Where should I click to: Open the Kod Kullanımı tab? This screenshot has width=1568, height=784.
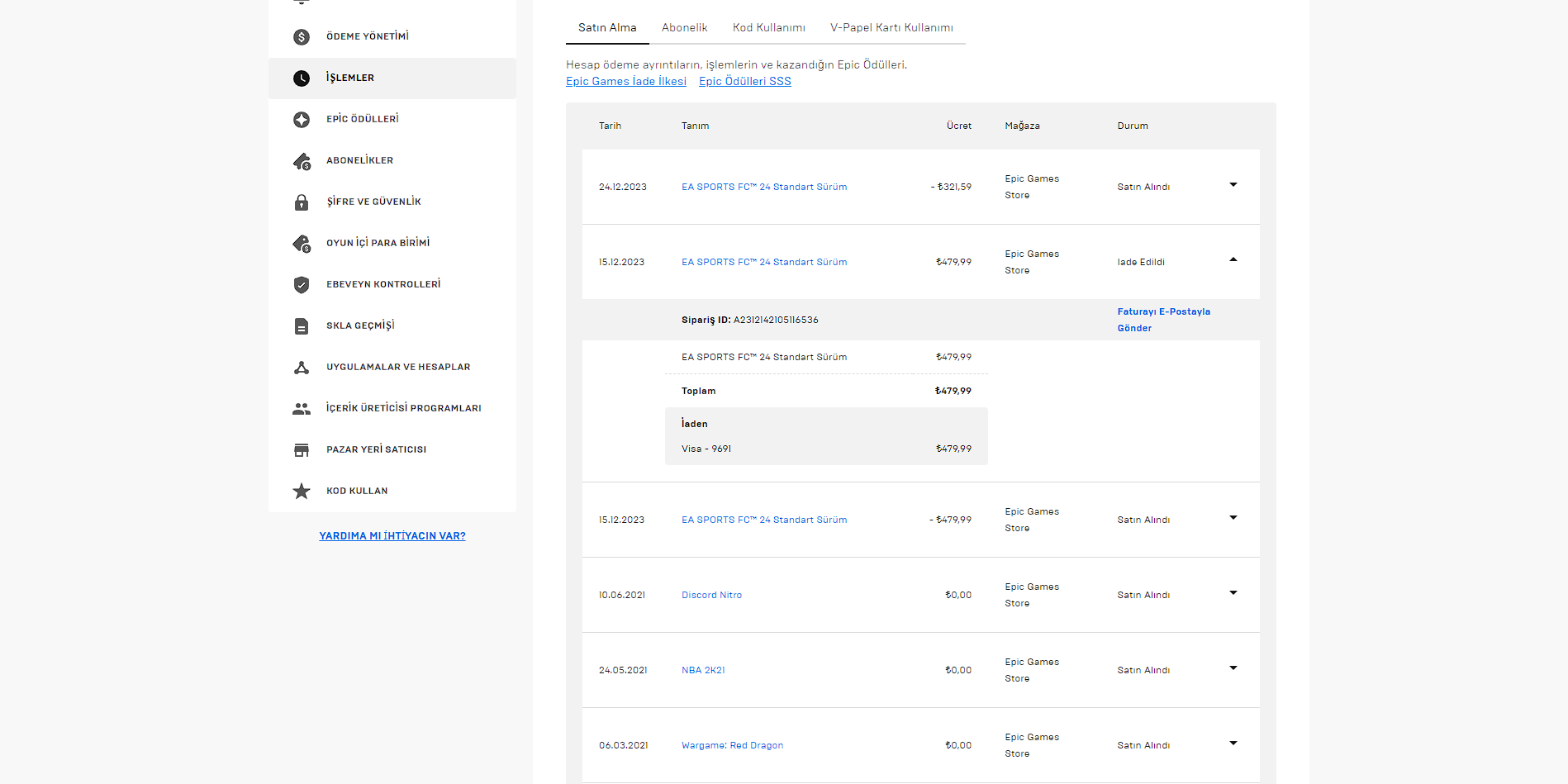[x=768, y=28]
